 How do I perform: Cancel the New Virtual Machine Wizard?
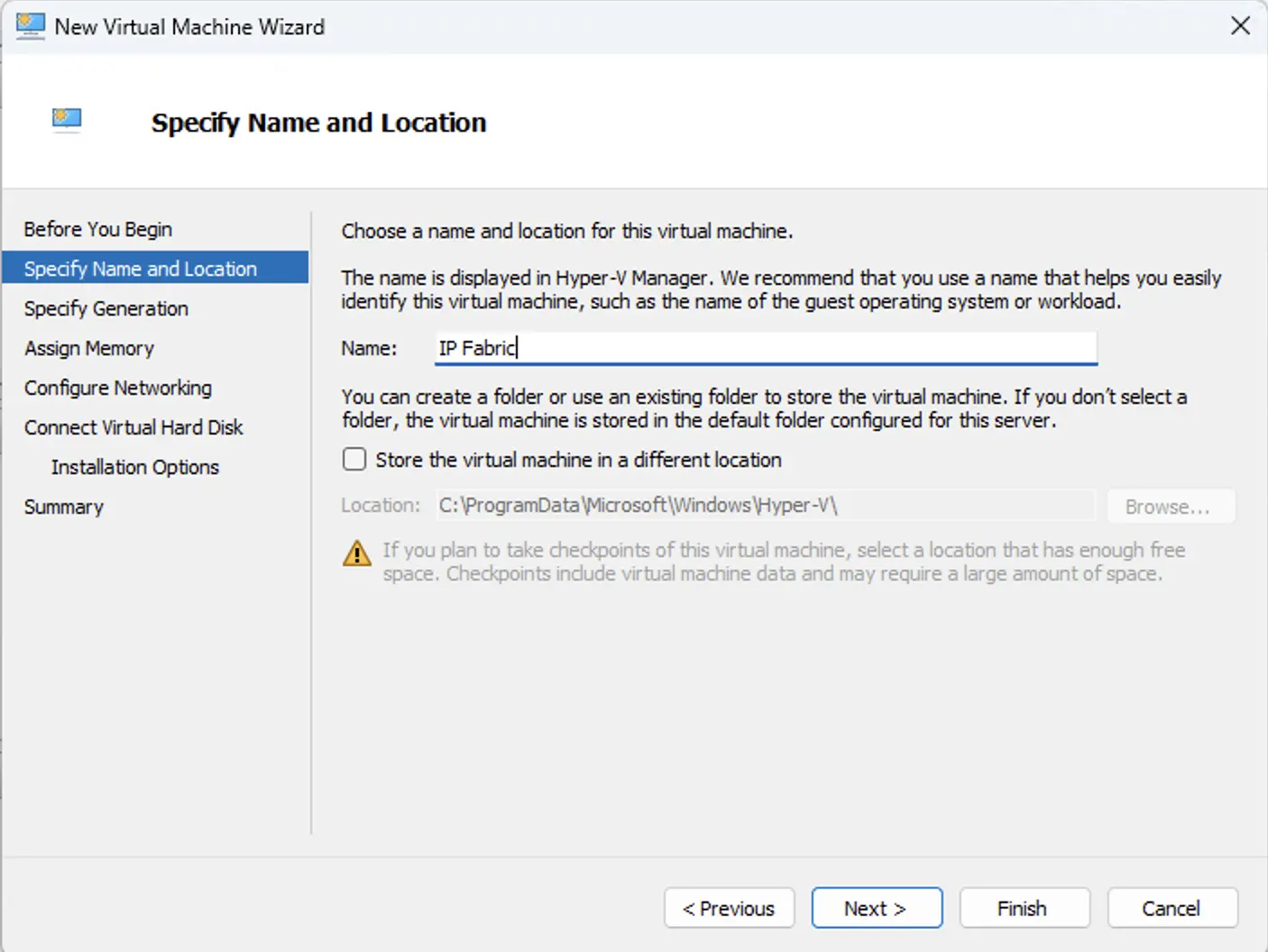pos(1172,908)
